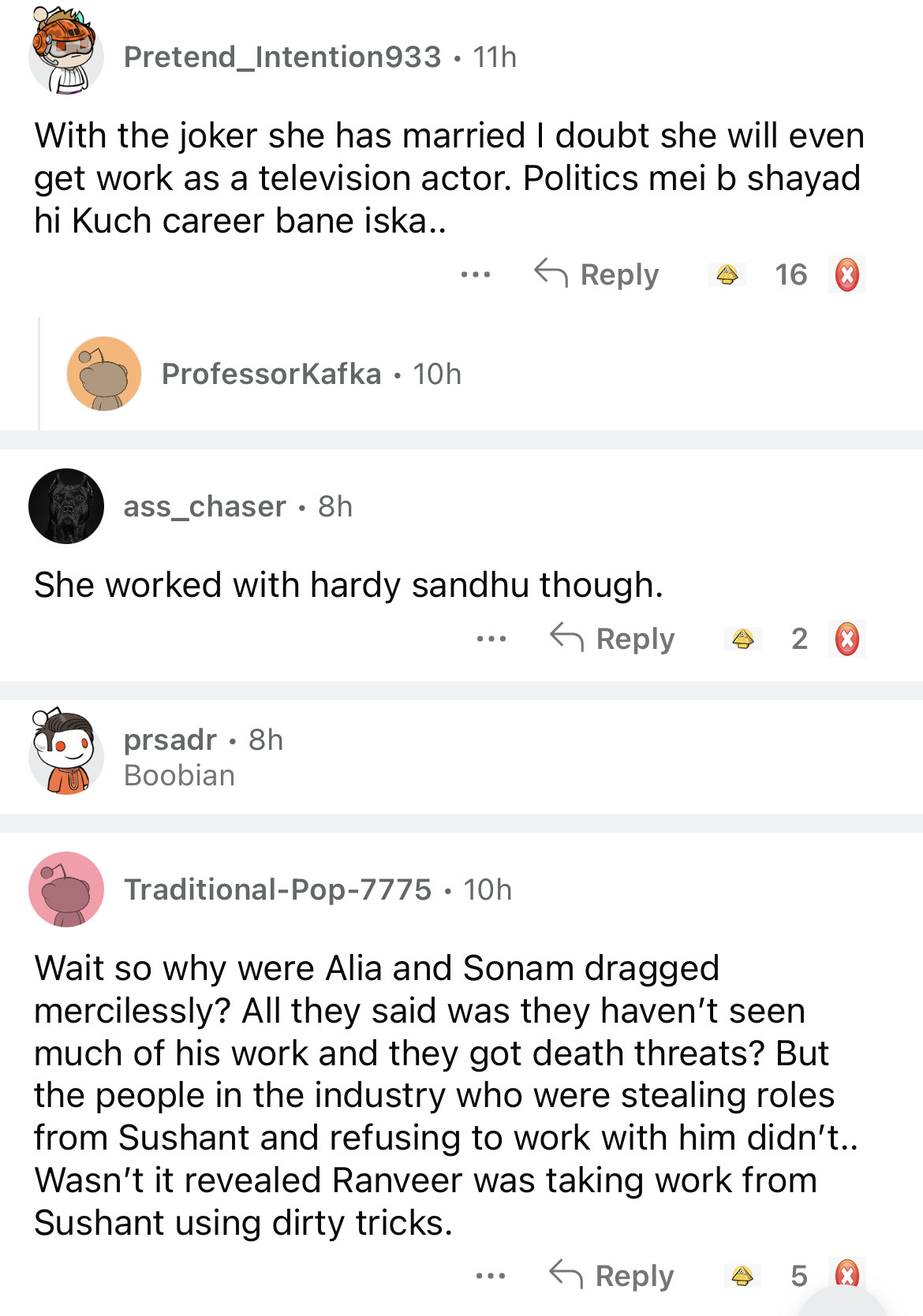Downvote Traditional-Pop-7775's comment
Viewport: 923px width, 1316px height.
pos(846,1273)
